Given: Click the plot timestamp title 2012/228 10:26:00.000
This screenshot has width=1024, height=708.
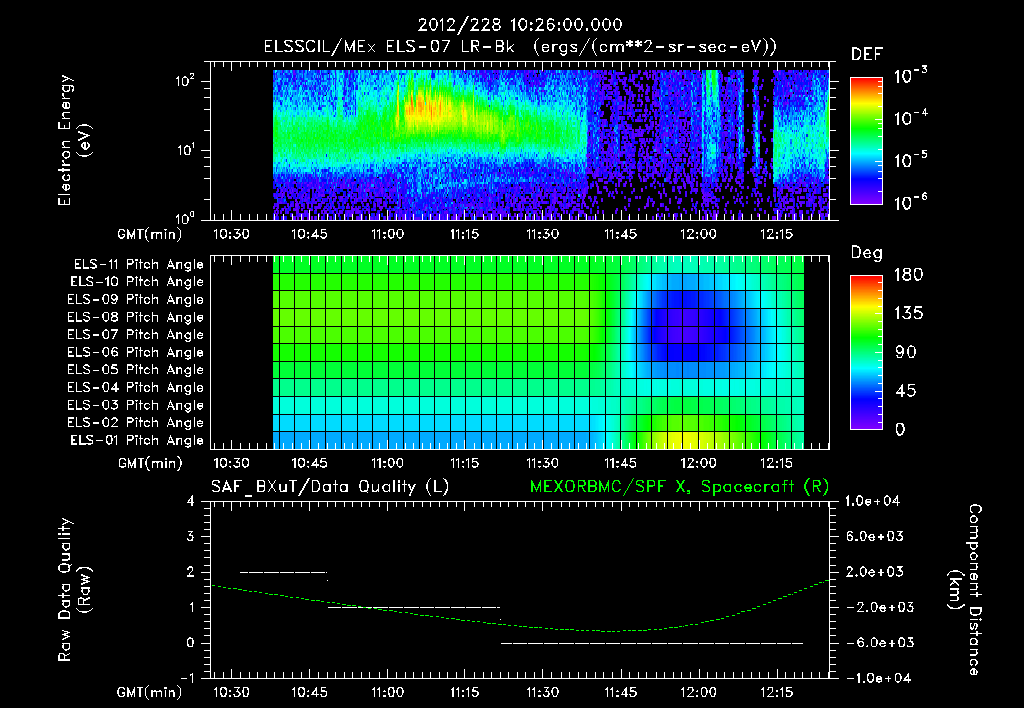Looking at the screenshot, I should (x=520, y=25).
